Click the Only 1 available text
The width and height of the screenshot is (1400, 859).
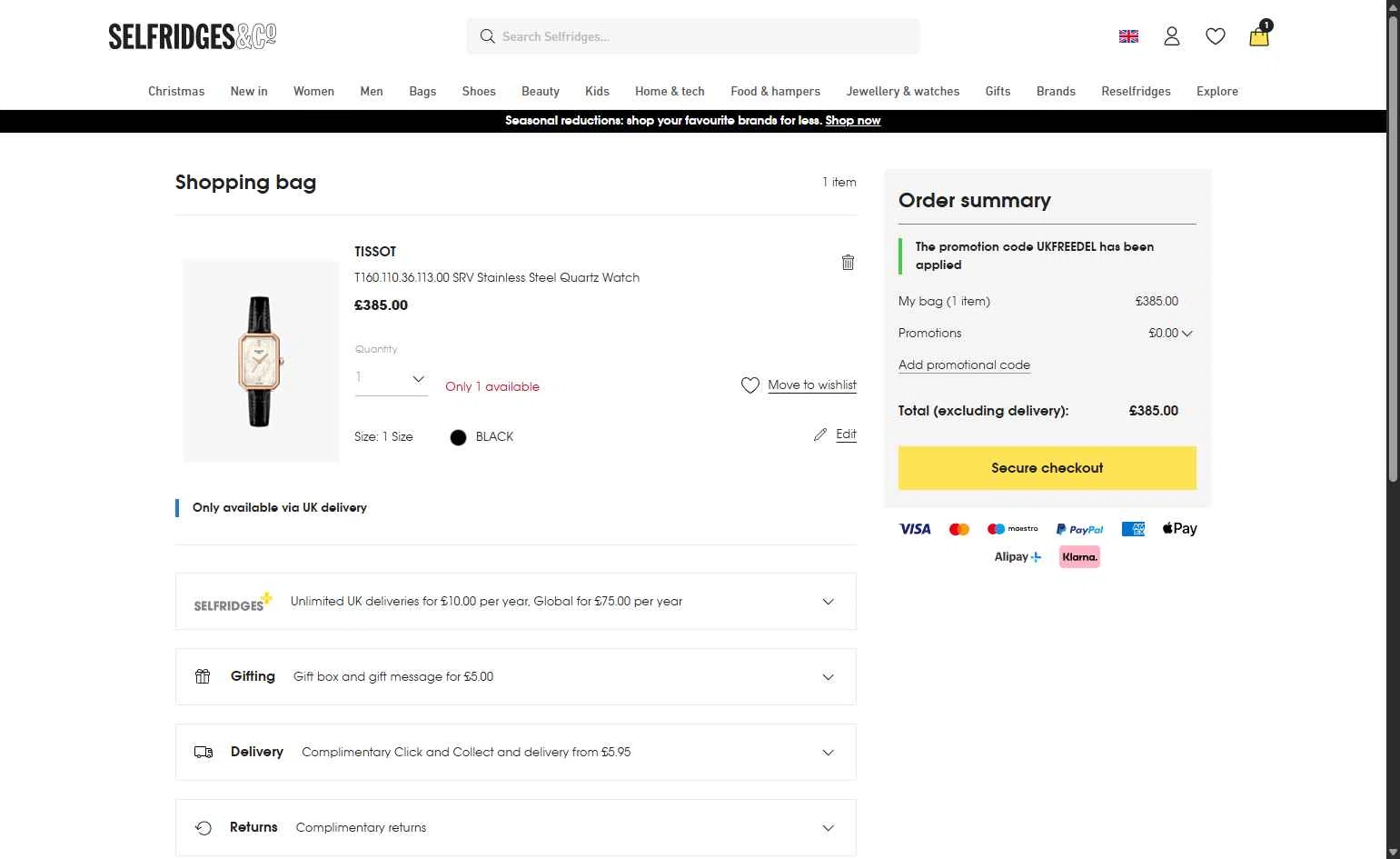492,386
